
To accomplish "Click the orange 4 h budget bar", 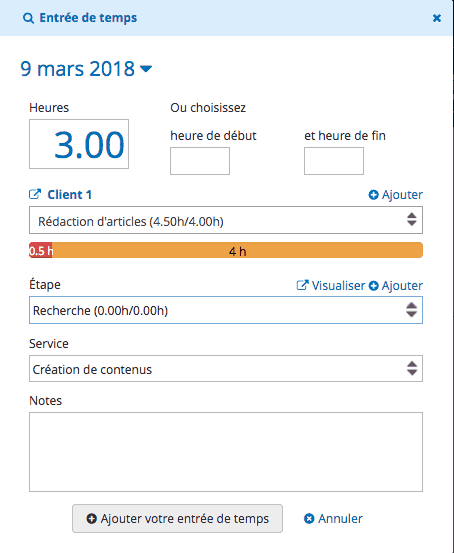I will [237, 250].
